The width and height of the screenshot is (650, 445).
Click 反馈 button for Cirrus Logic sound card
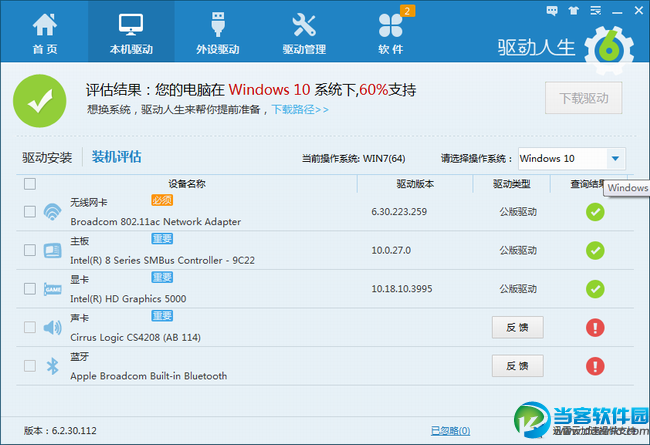518,328
